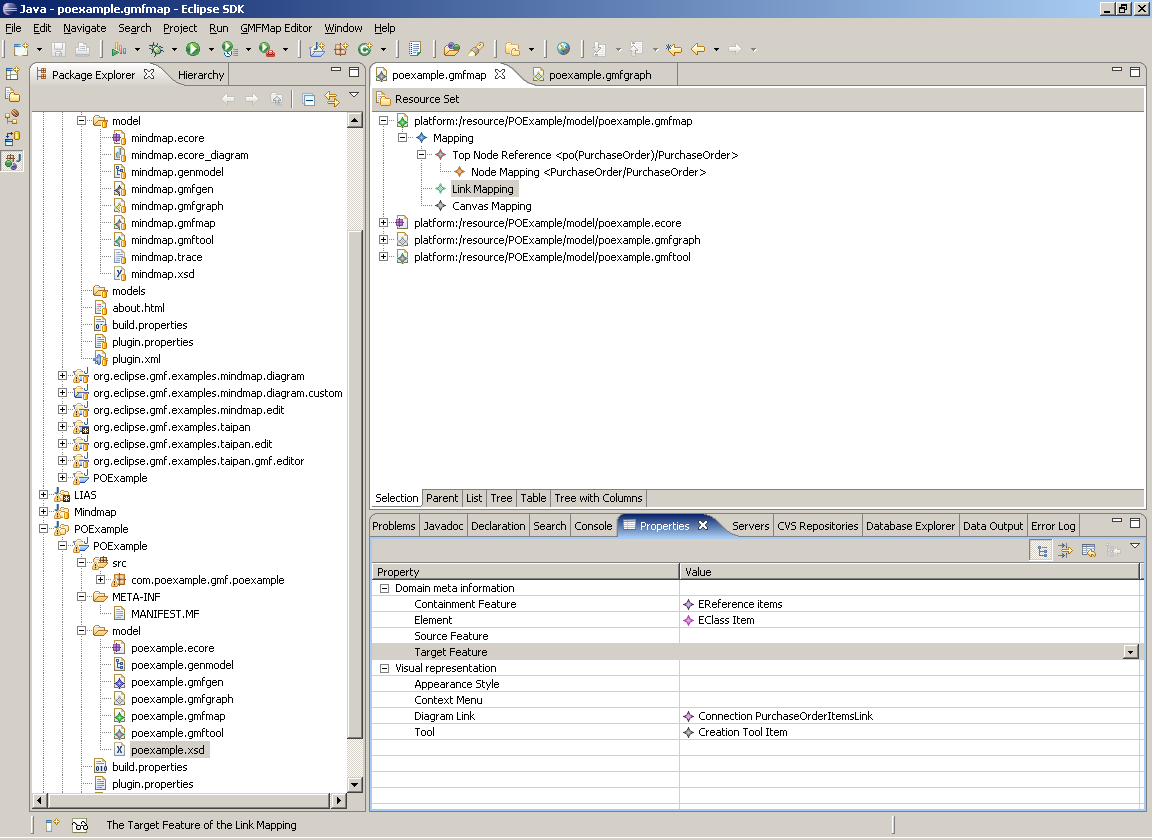Select poexample.xsd in Package Explorer

coord(168,750)
